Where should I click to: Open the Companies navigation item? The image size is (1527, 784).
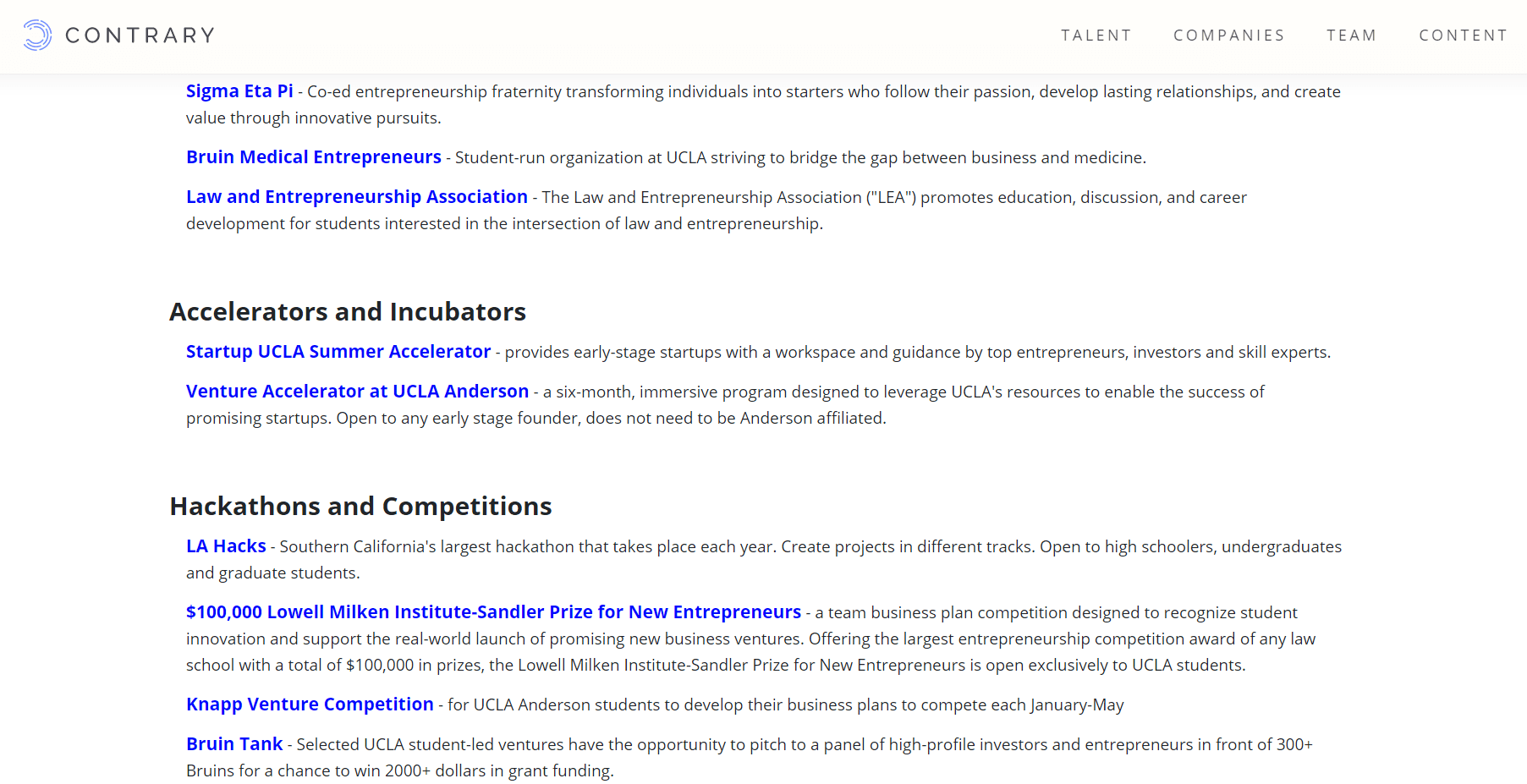click(x=1228, y=36)
